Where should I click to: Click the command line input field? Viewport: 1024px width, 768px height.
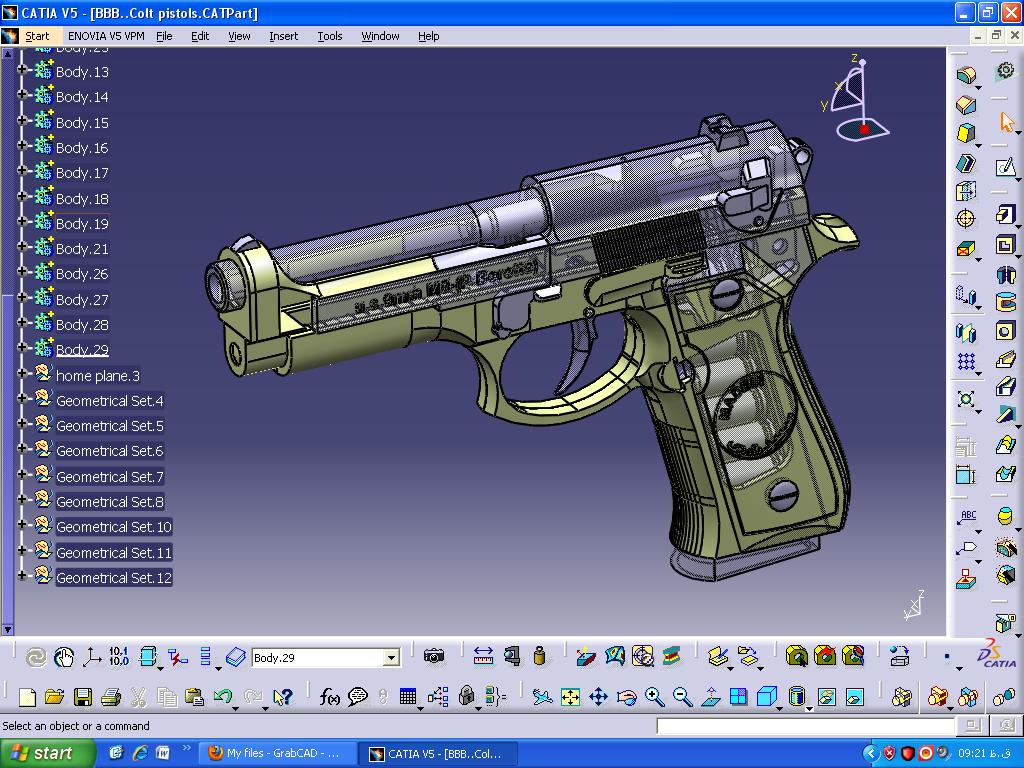click(805, 726)
